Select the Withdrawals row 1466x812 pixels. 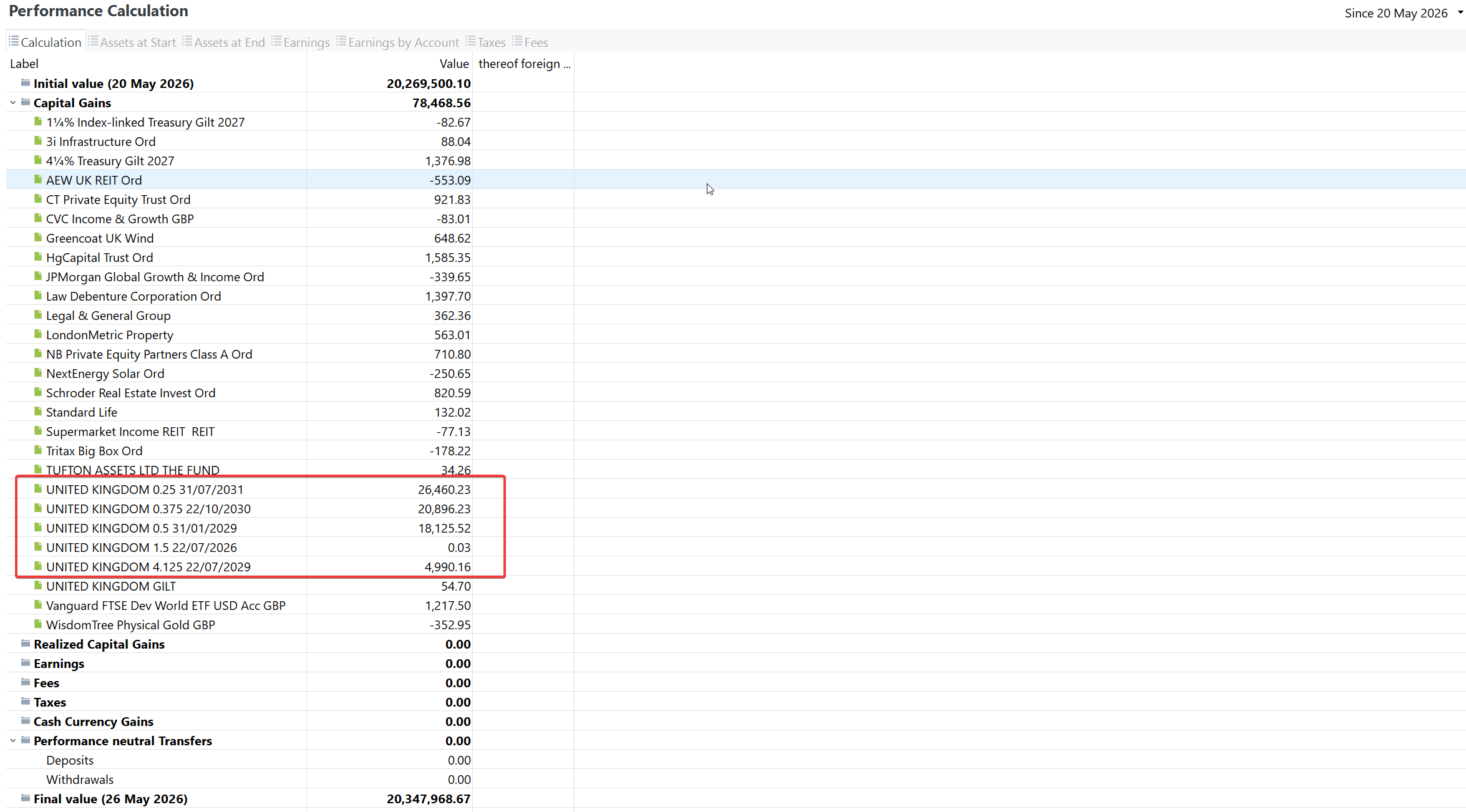click(735, 779)
